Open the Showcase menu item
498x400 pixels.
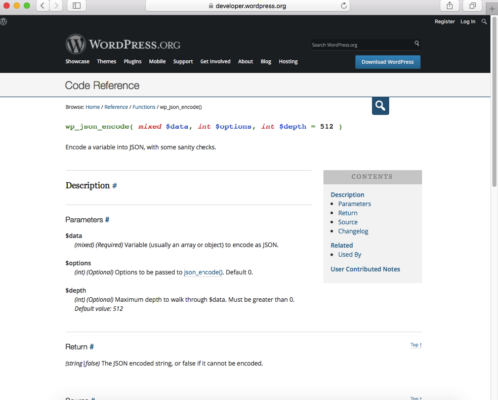(77, 61)
